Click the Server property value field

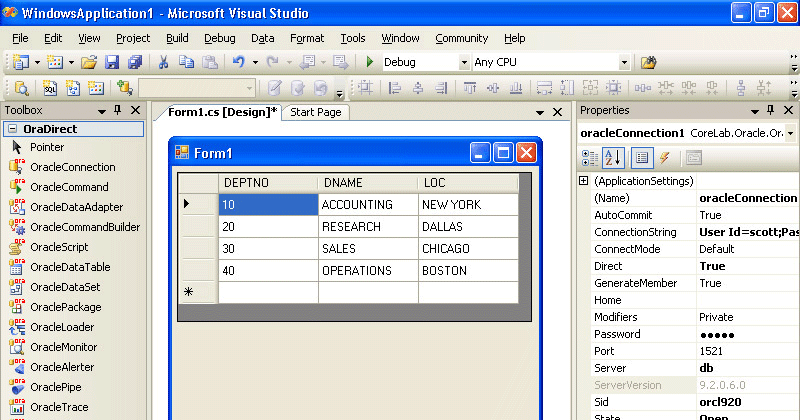point(746,368)
